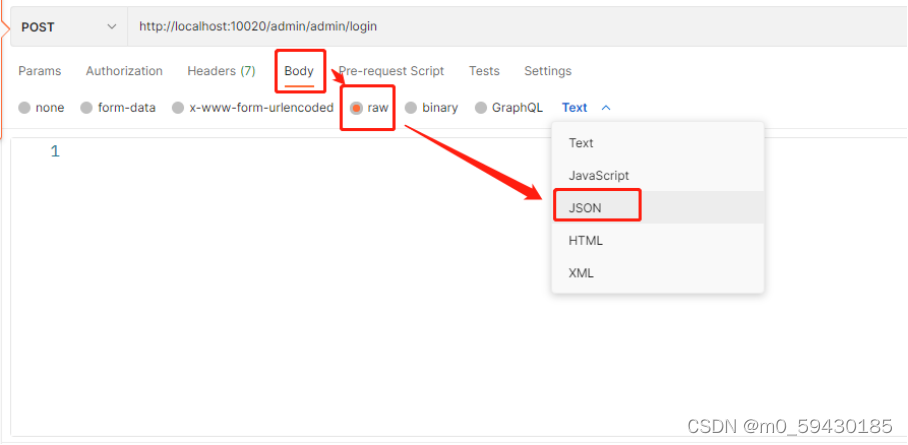Choose the binary body radio button
The width and height of the screenshot is (908, 445).
click(411, 108)
